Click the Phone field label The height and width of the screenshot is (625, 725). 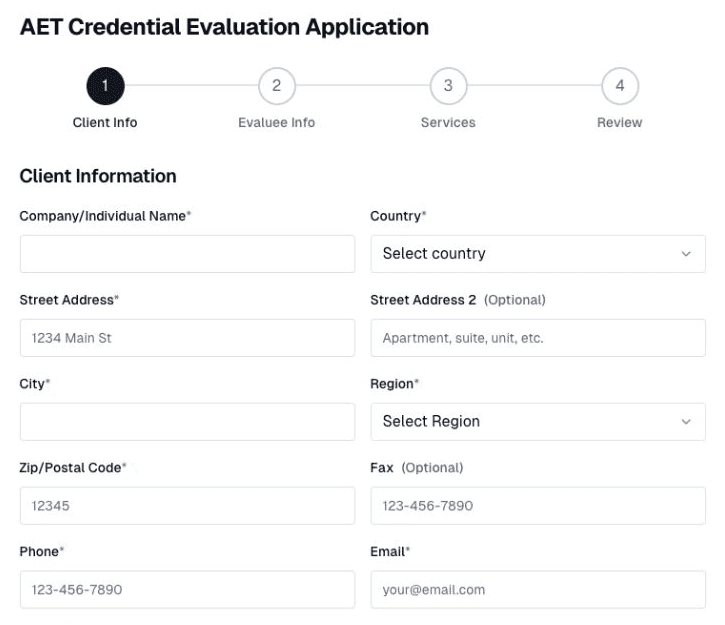pos(41,551)
